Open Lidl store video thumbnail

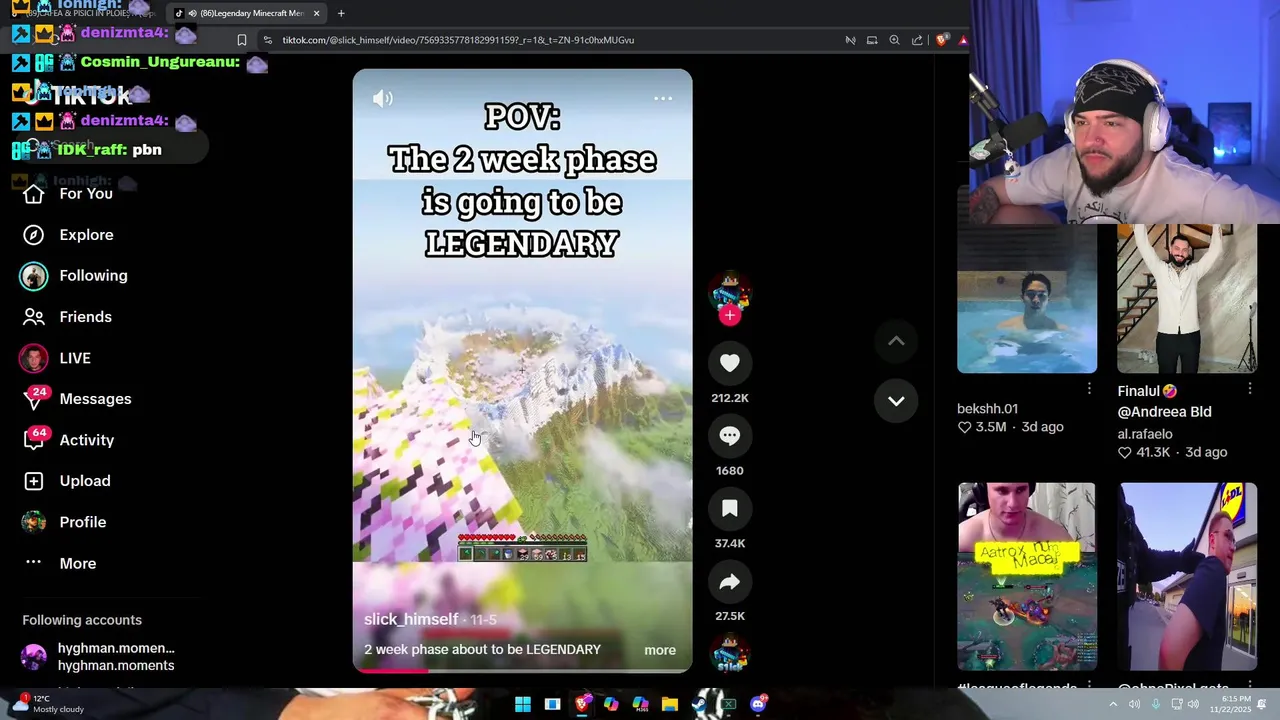click(1187, 576)
